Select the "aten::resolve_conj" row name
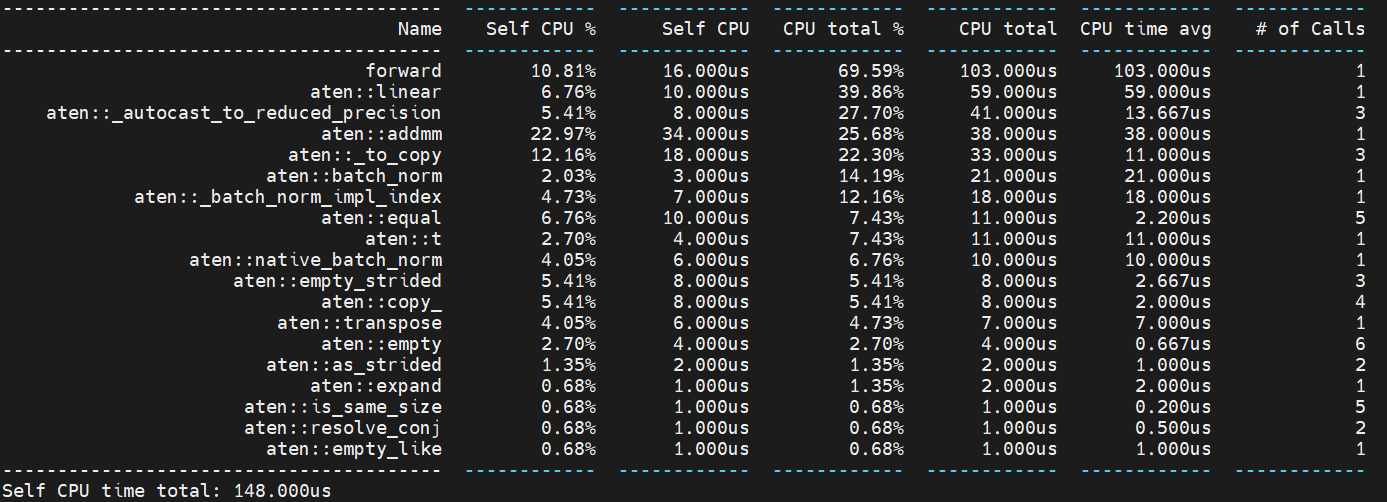1387x502 pixels. click(x=343, y=428)
